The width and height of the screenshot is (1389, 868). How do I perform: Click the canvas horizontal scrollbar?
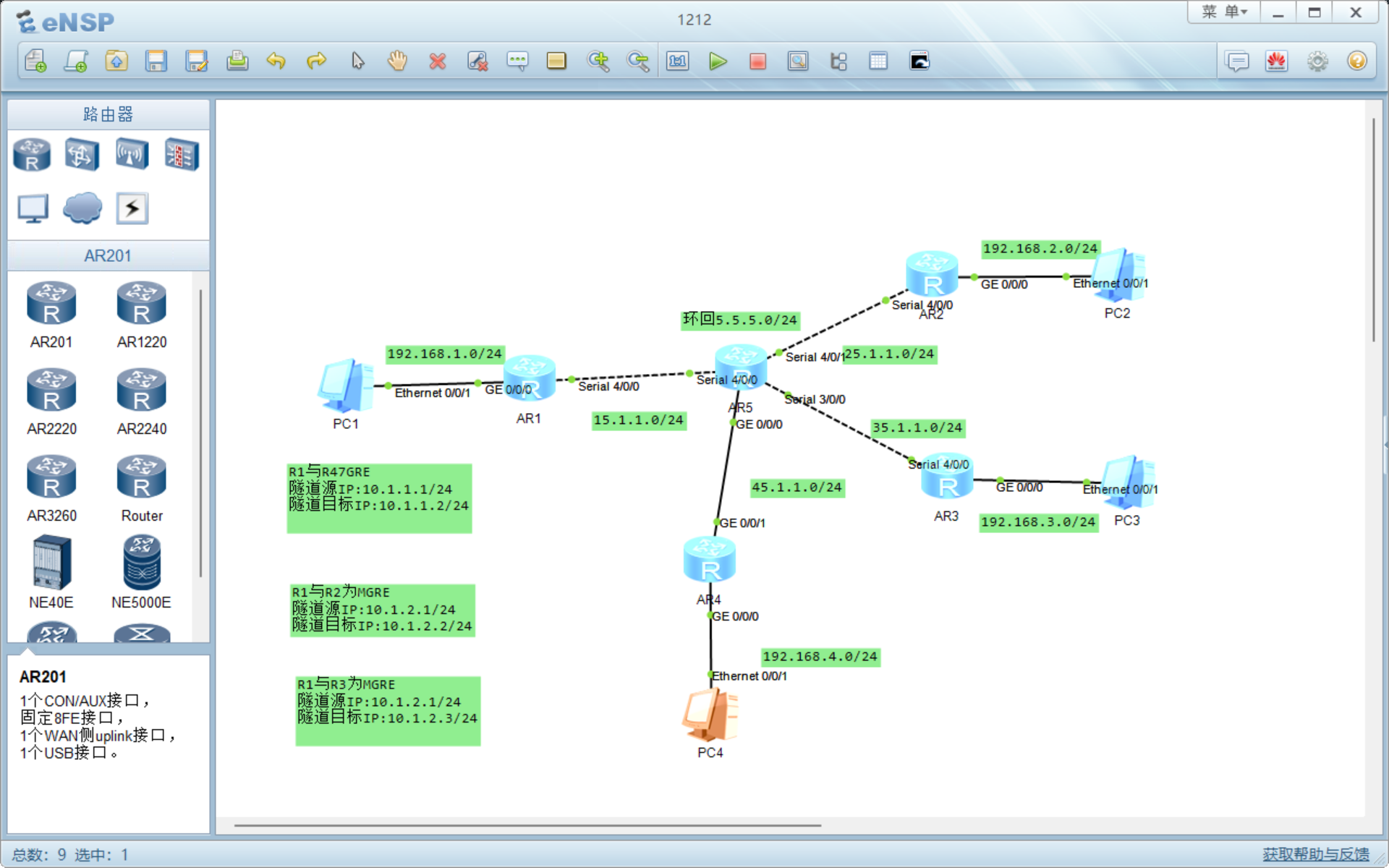[x=527, y=825]
